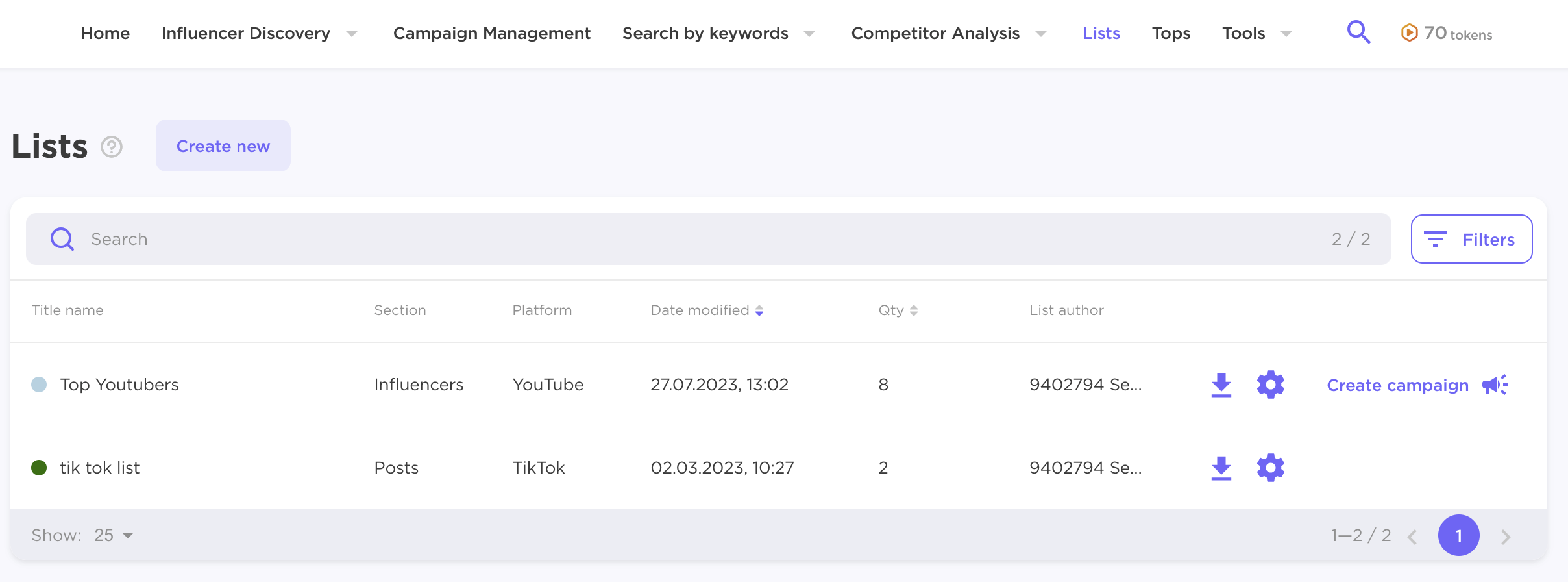
Task: Open the Show 25 rows-per-page dropdown
Action: click(114, 535)
